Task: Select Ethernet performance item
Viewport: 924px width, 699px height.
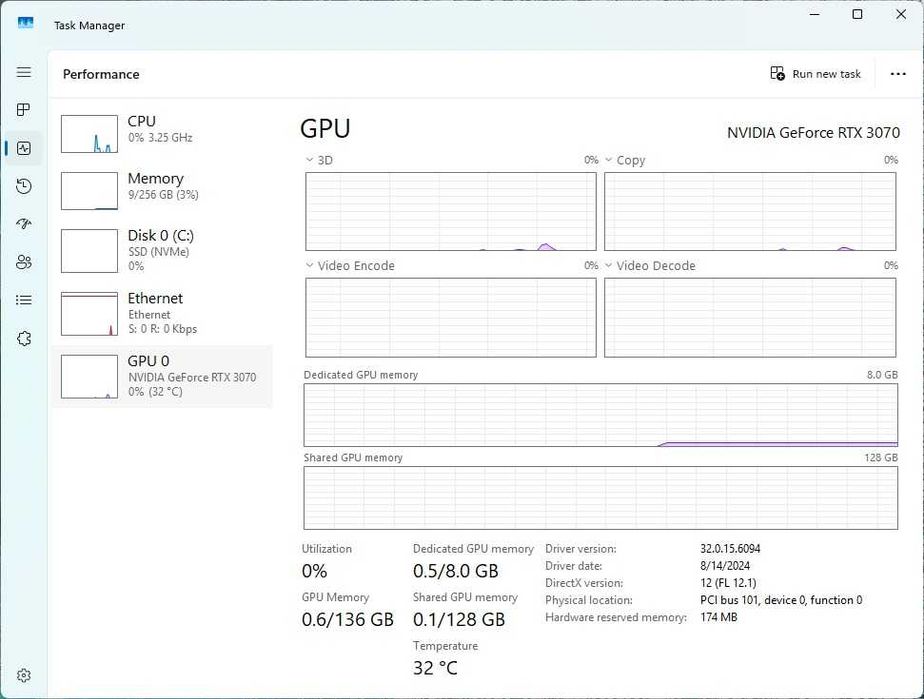Action: [x=162, y=313]
